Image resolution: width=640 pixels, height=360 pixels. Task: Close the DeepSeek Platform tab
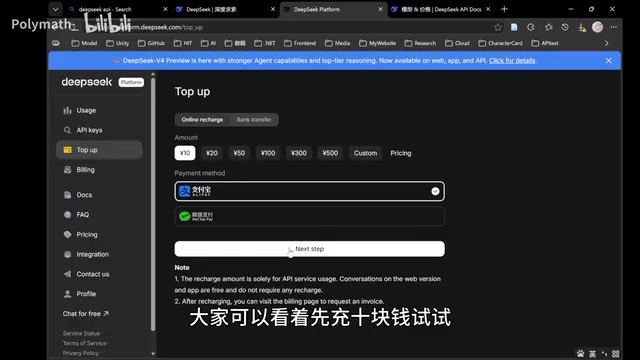point(380,9)
